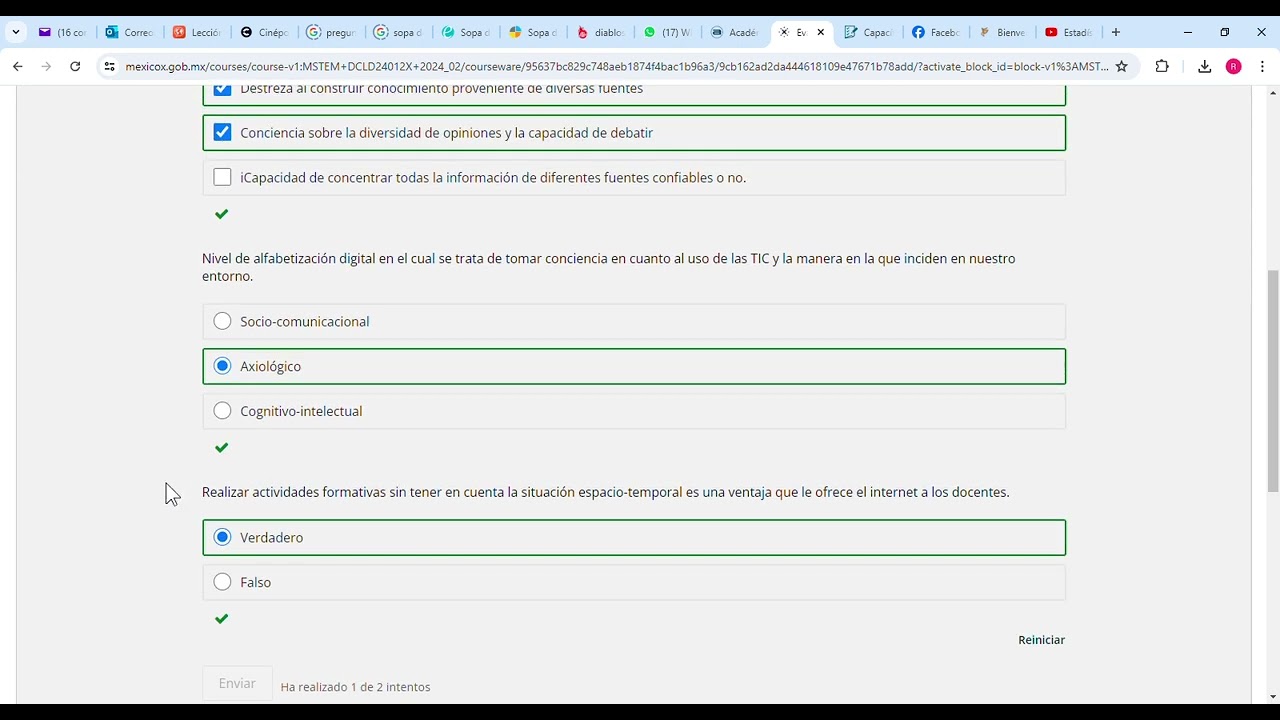
Task: View site information icon in address bar
Action: click(109, 67)
